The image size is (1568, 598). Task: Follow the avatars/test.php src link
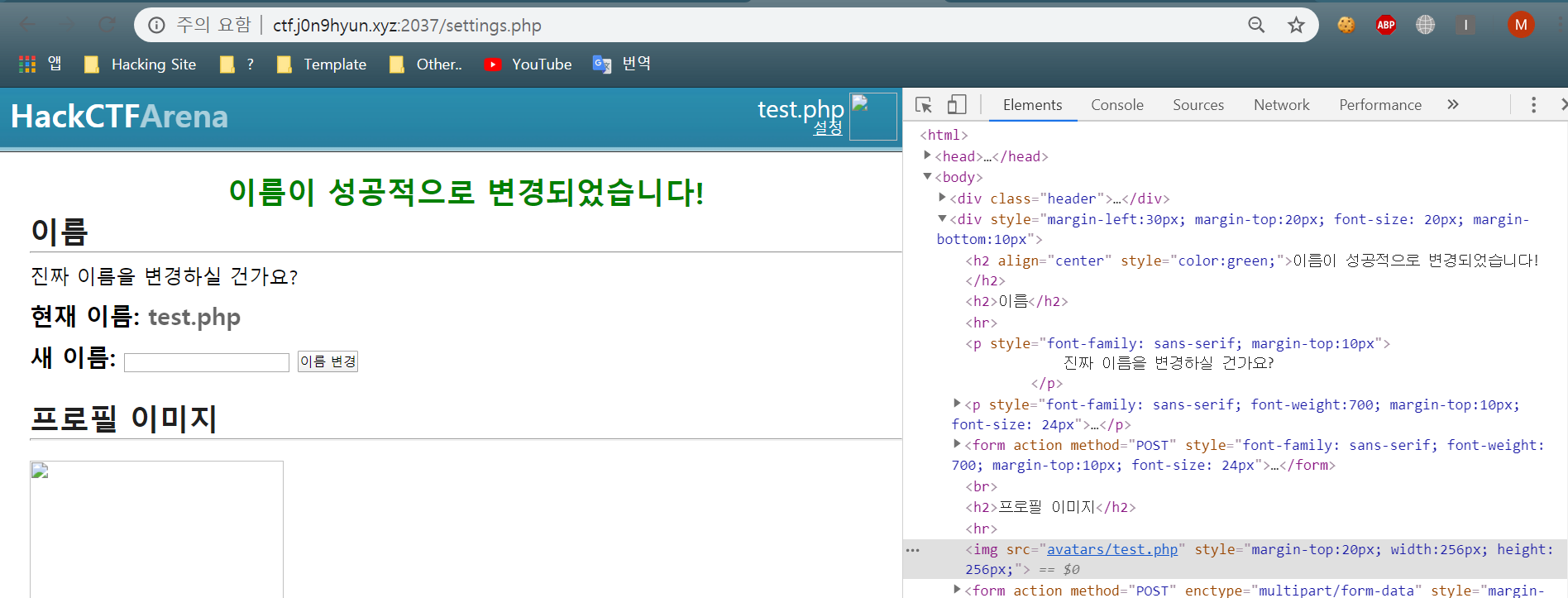[x=1112, y=549]
